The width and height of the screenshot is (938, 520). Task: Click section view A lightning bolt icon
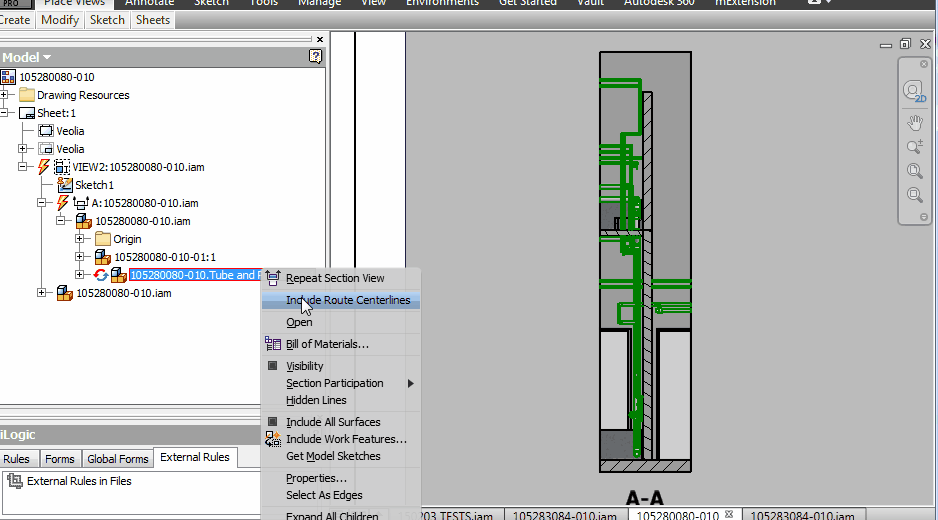(62, 203)
